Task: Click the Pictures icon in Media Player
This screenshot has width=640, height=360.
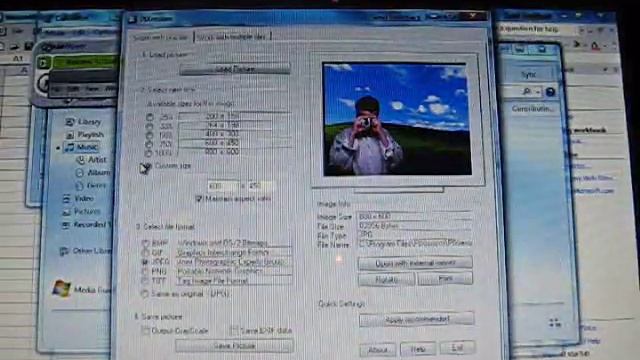Action: click(67, 212)
